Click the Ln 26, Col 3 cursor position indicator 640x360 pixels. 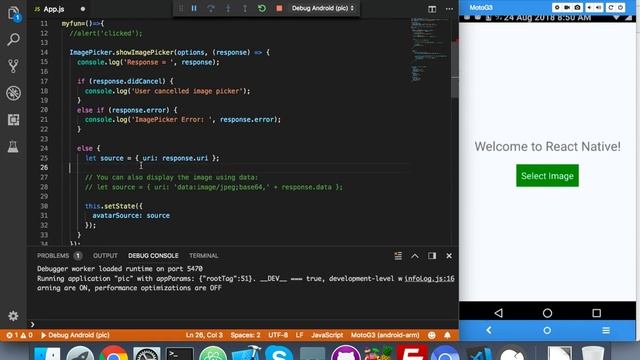204,335
